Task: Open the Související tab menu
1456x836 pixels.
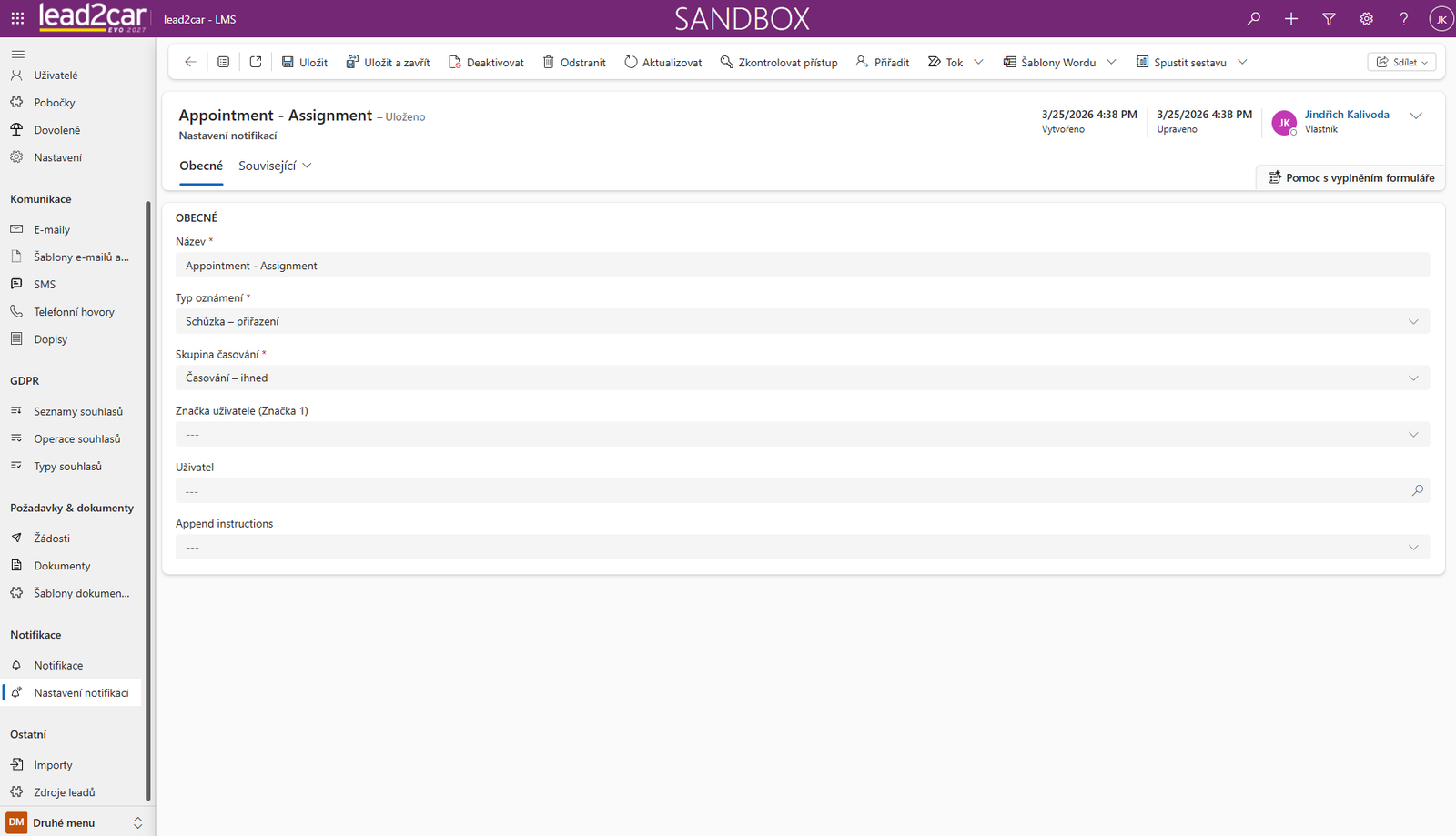Action: pos(275,166)
